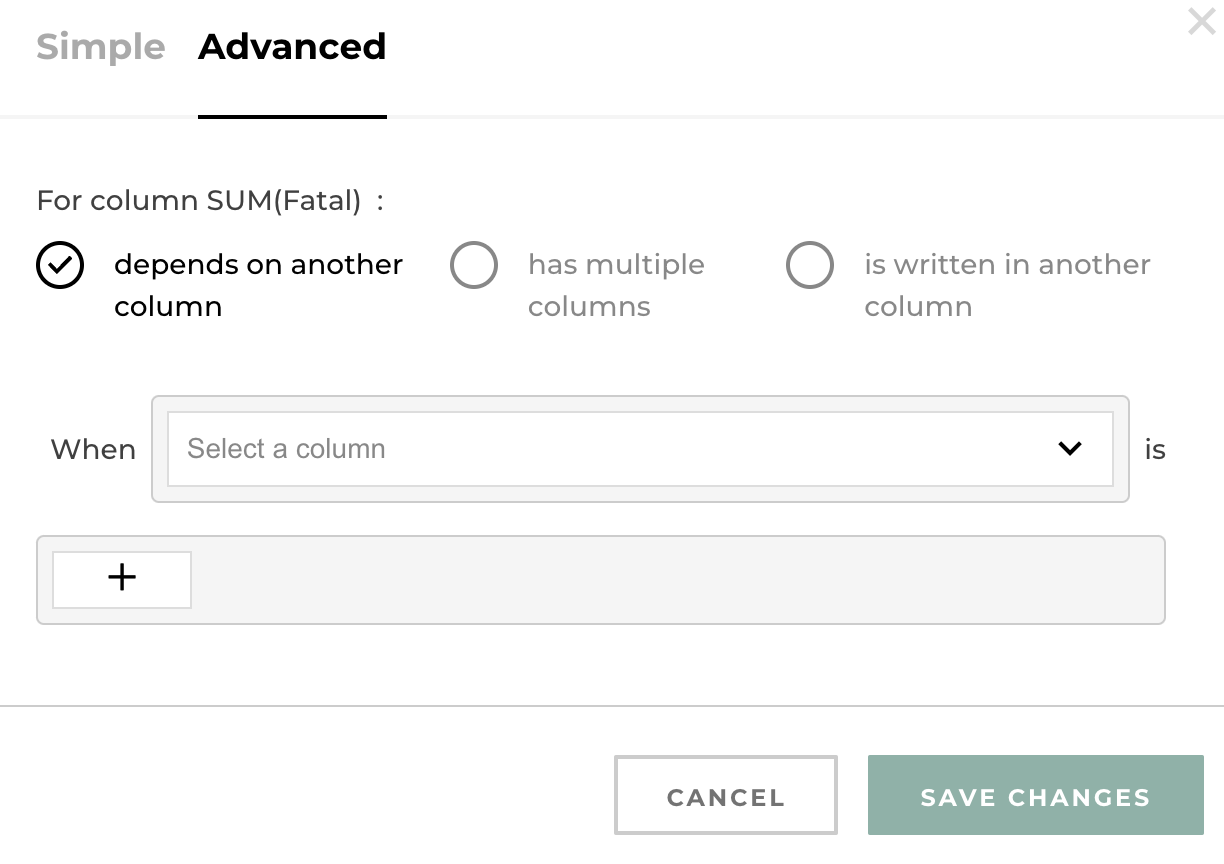
Task: Click the dropdown chevron arrow icon
Action: tap(1070, 449)
